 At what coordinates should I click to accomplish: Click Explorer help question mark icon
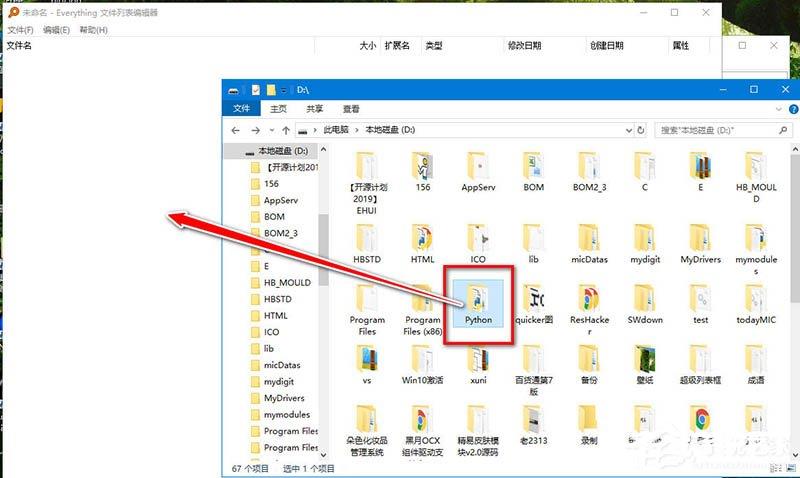[x=793, y=109]
